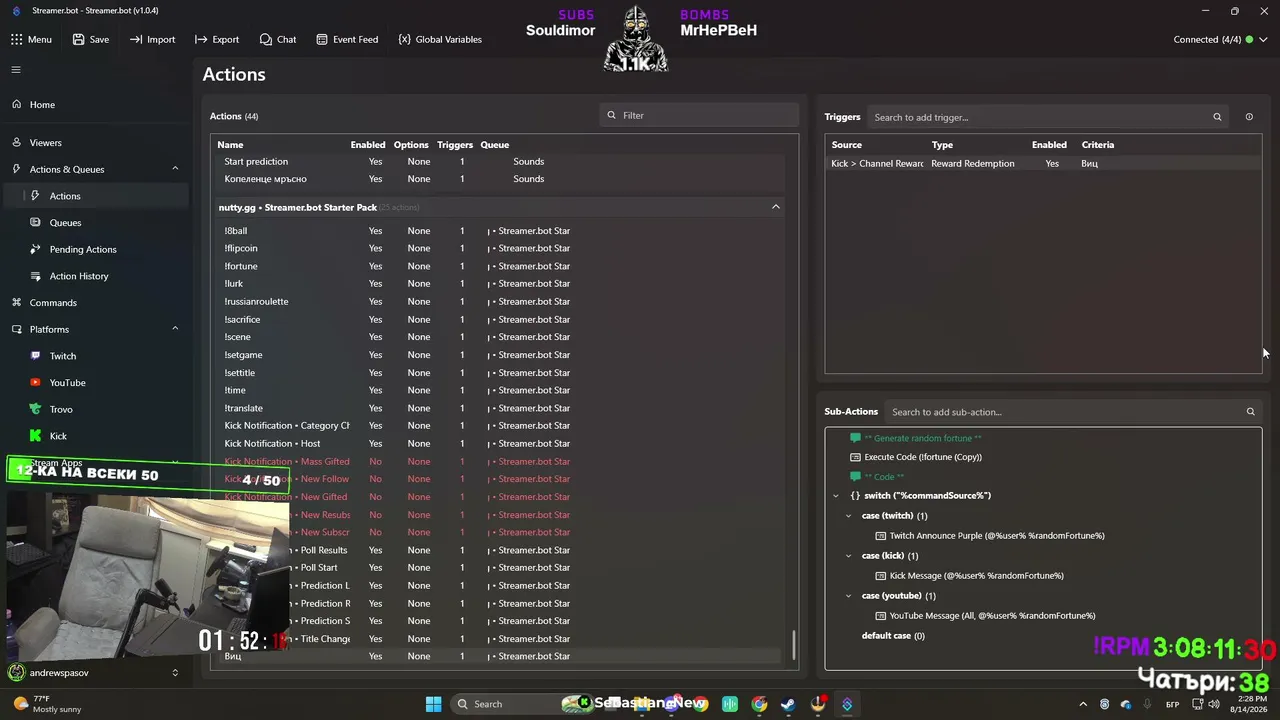Open the Event Feed
This screenshot has width=1280, height=720.
pyautogui.click(x=347, y=39)
